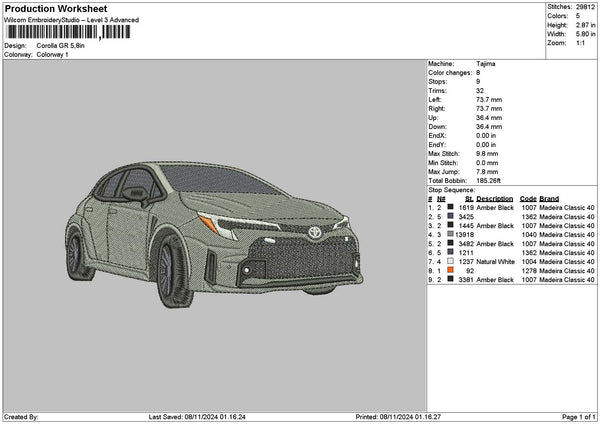Click the barcode under the Wilcom header
The height and width of the screenshot is (424, 600).
68,32
